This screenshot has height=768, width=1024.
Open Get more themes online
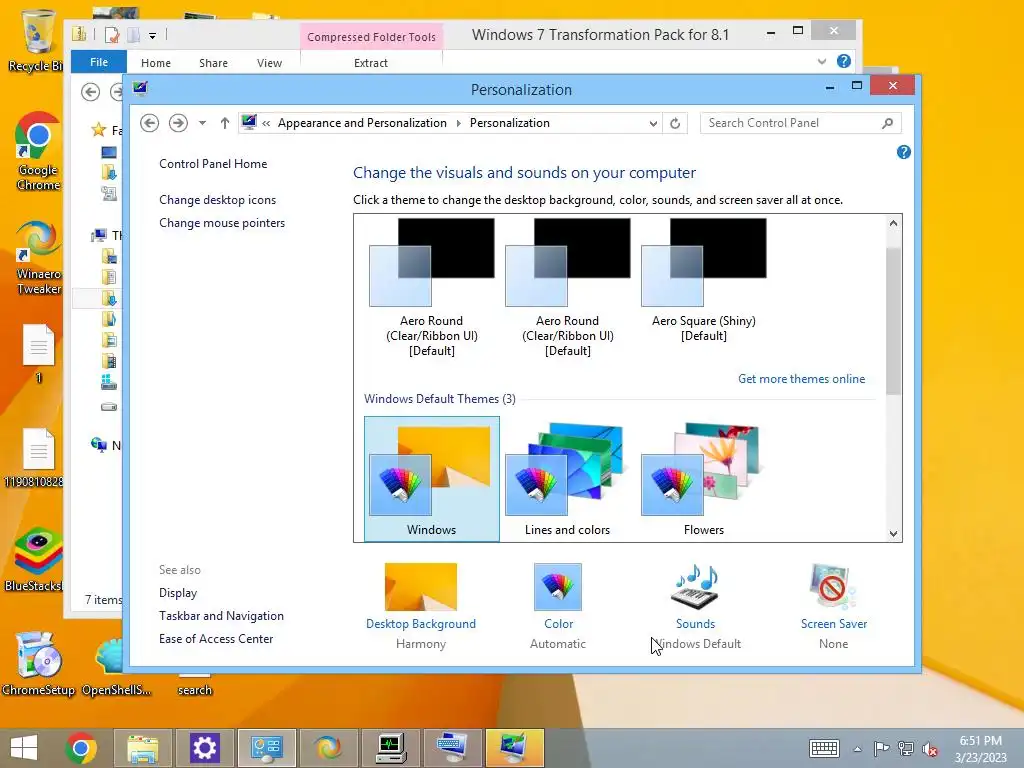[x=801, y=379]
